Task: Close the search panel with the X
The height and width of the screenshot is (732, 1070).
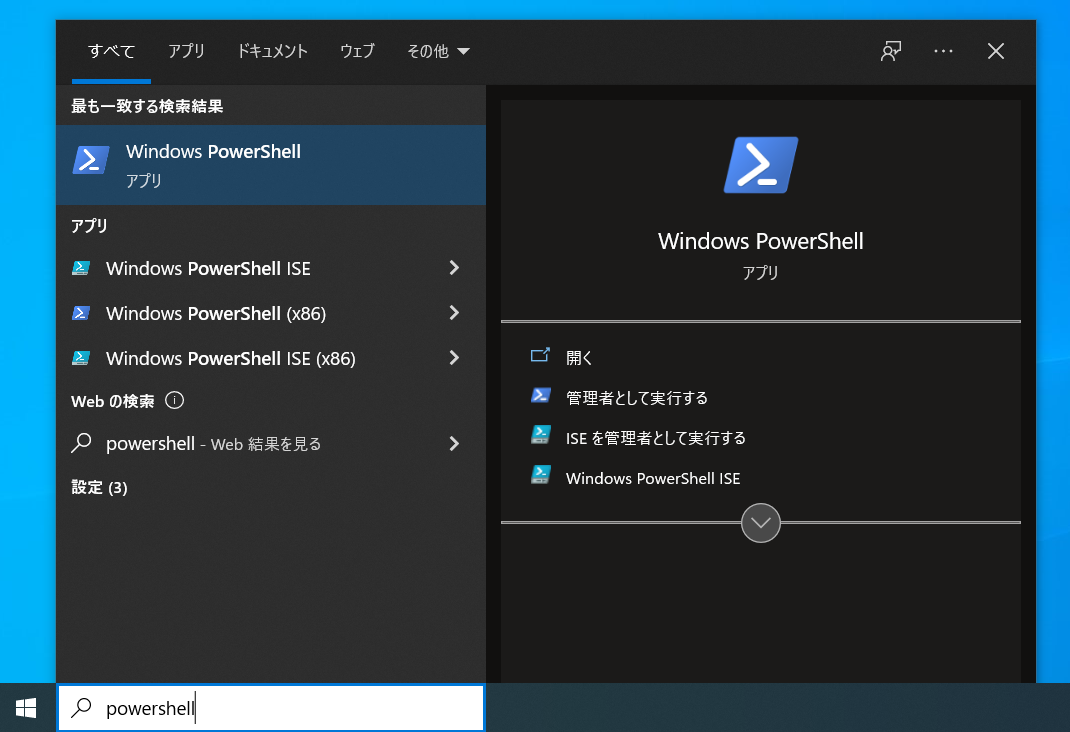Action: click(x=996, y=51)
